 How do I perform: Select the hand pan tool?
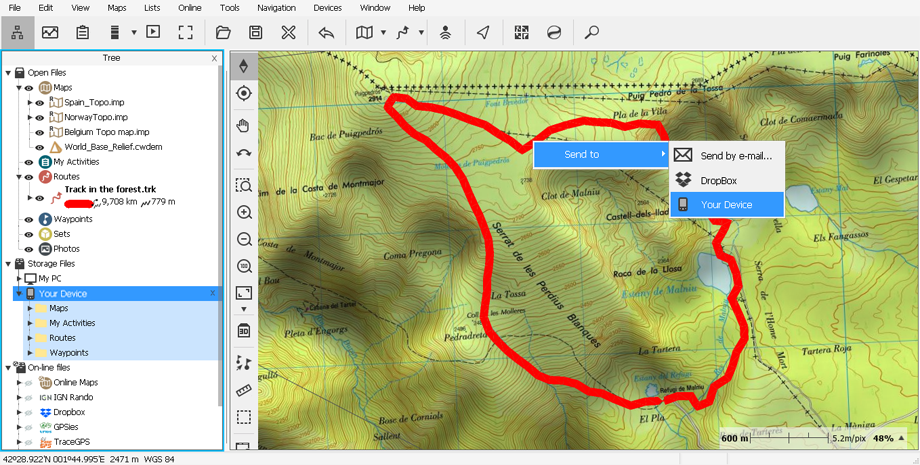pos(244,126)
